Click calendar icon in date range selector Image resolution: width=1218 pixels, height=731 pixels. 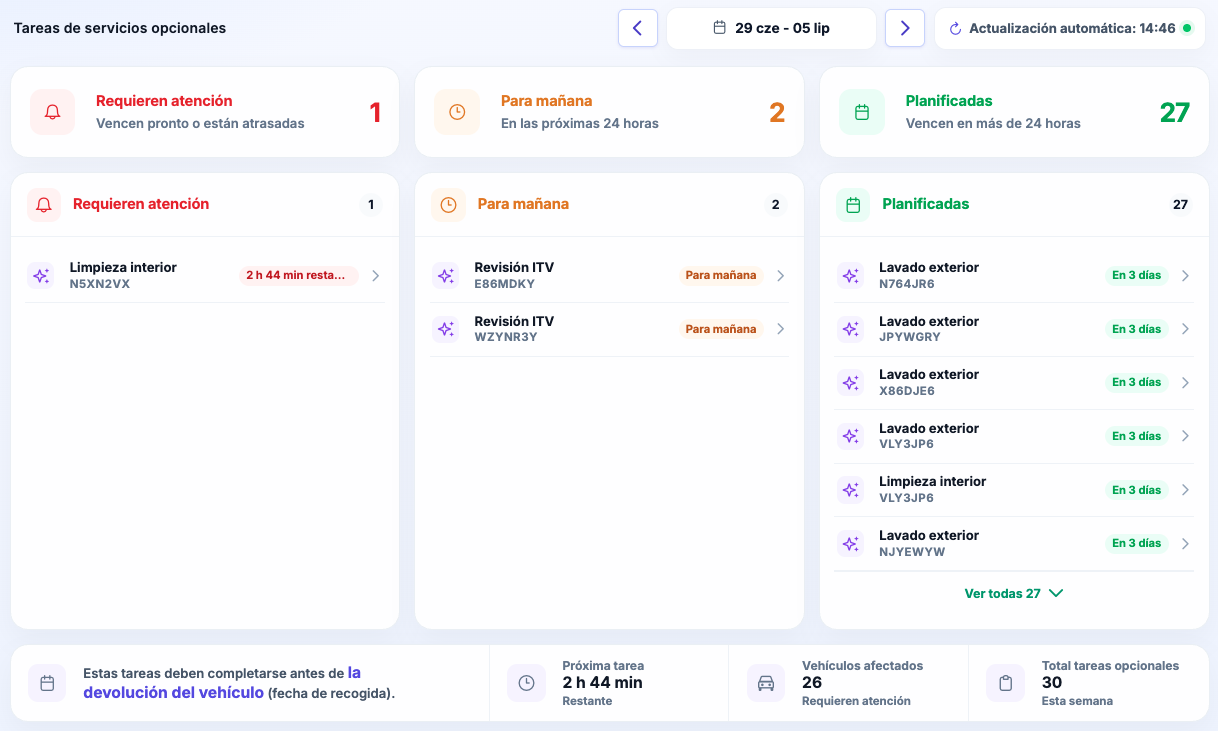[719, 28]
